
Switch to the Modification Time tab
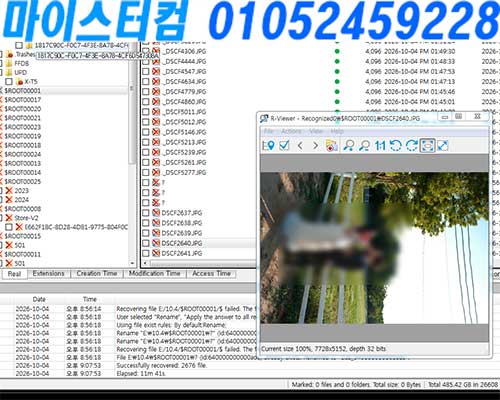[155, 273]
